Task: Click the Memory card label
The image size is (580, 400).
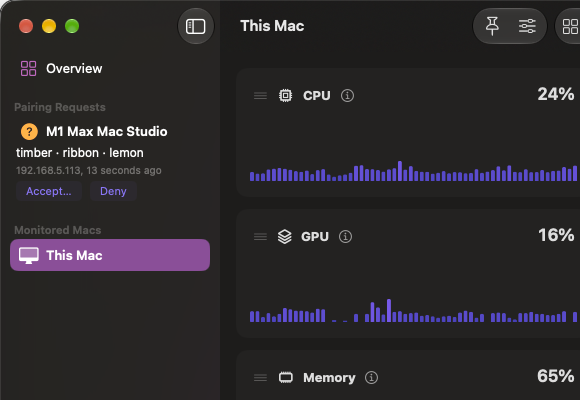Action: [329, 378]
